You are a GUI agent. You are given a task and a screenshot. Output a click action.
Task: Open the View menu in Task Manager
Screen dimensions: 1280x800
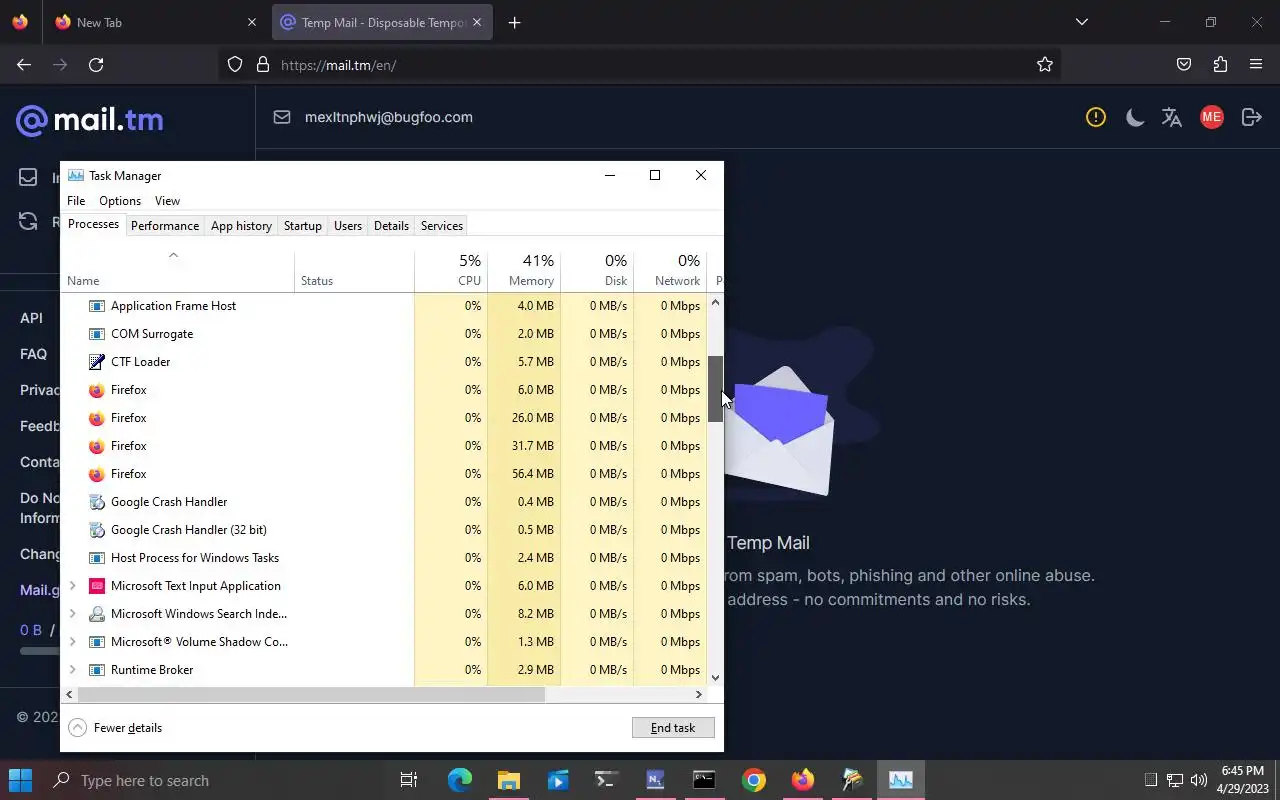click(x=167, y=201)
